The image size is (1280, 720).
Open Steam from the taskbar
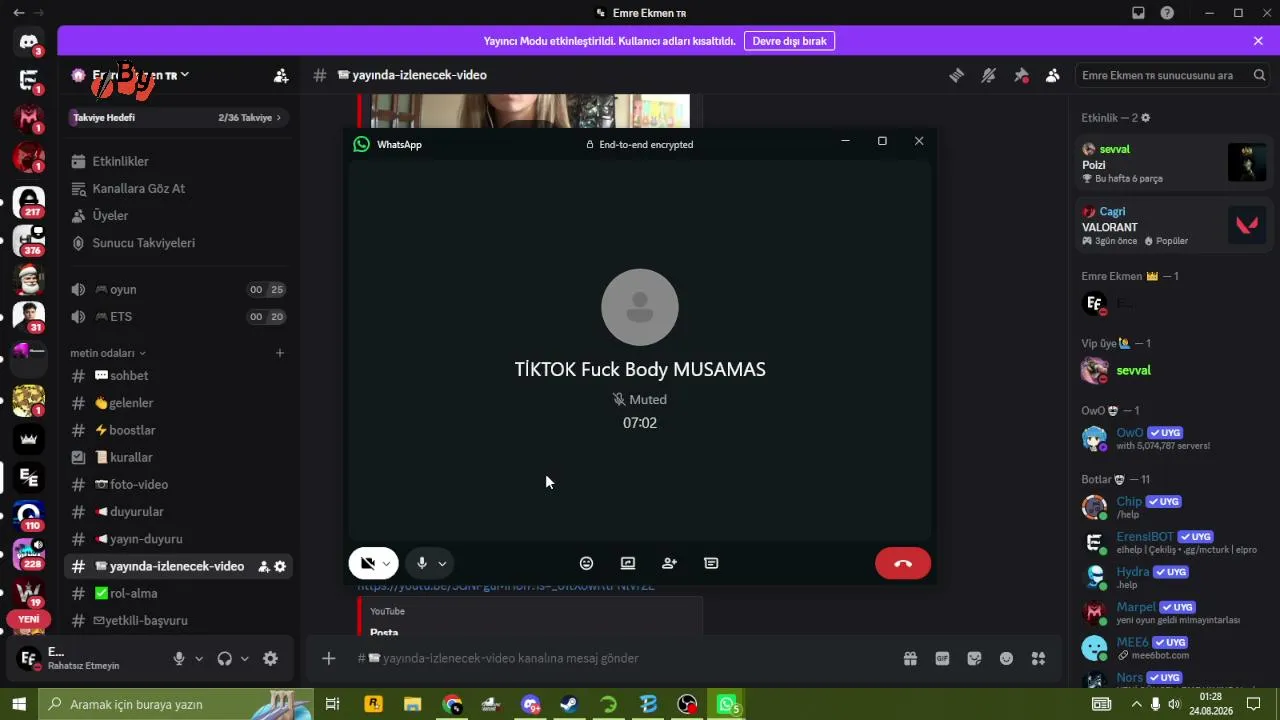click(568, 704)
